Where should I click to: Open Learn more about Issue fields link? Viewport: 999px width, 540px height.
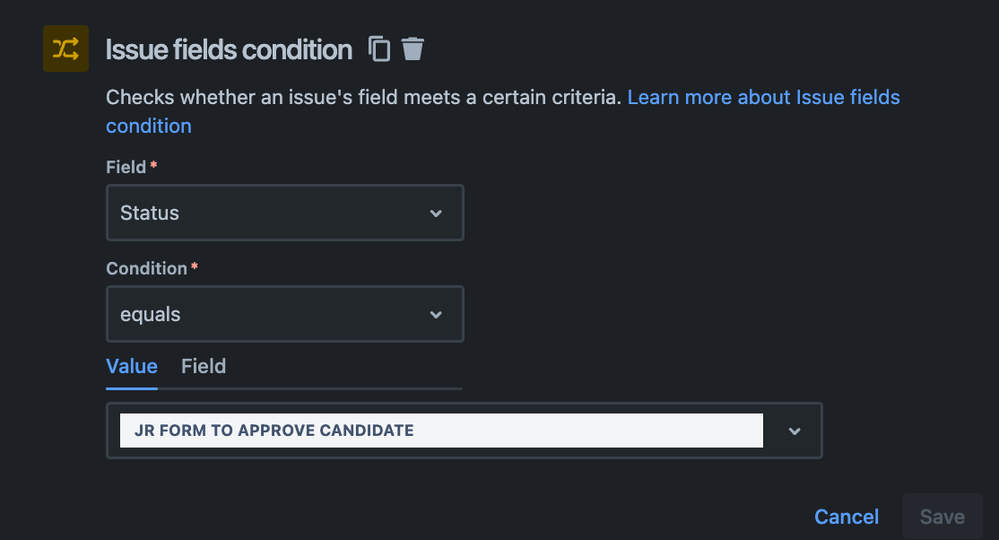tap(764, 97)
